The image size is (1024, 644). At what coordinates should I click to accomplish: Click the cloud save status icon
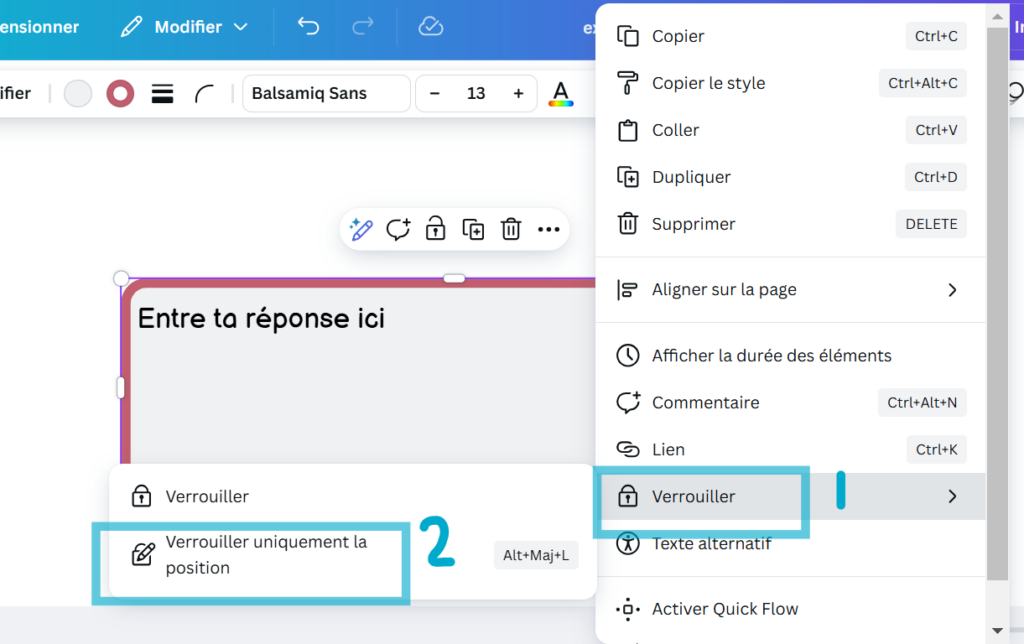click(430, 26)
